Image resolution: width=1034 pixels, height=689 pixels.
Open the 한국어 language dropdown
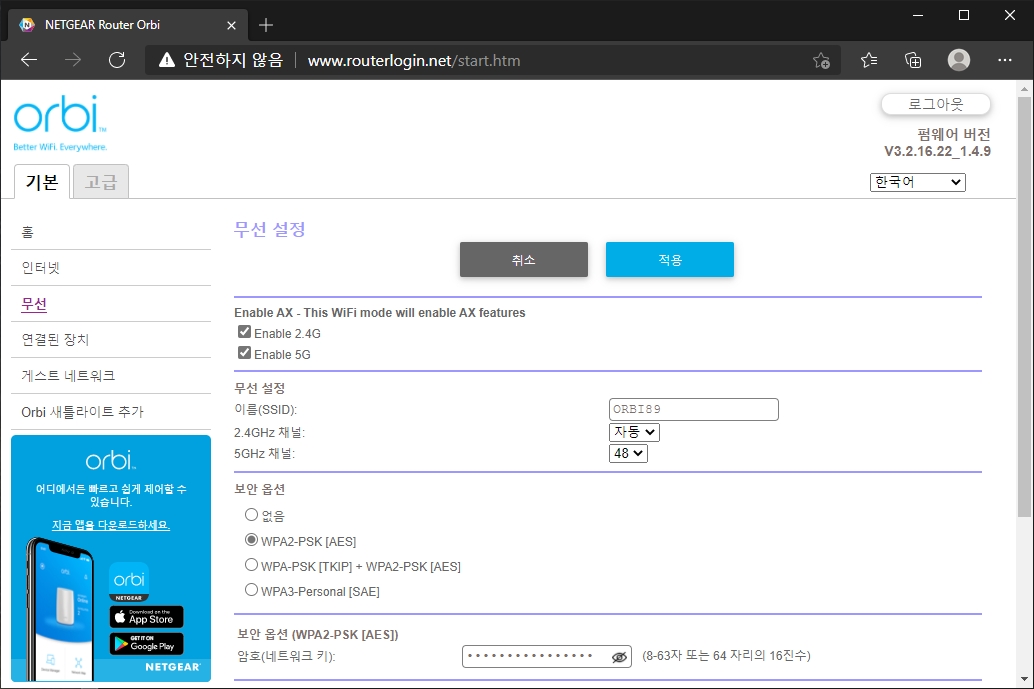pos(917,182)
